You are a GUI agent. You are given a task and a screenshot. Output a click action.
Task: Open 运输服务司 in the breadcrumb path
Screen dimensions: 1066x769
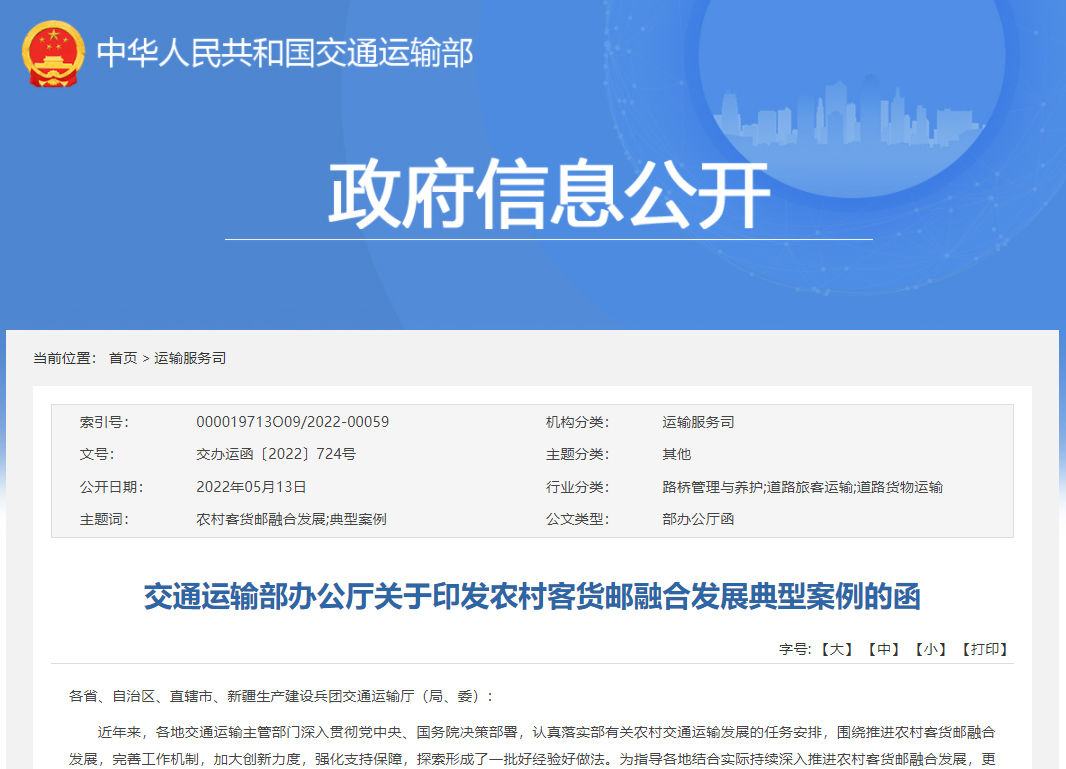[x=190, y=358]
